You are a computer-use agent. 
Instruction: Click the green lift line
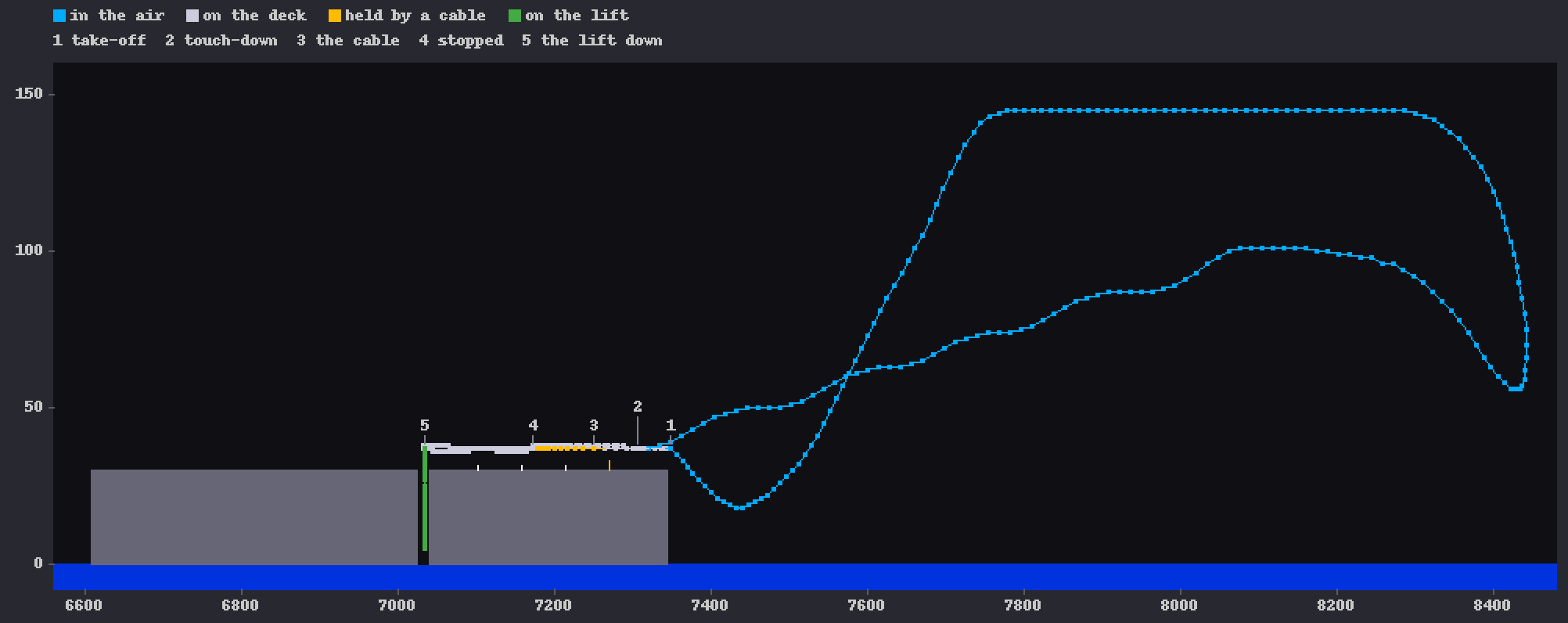click(425, 499)
